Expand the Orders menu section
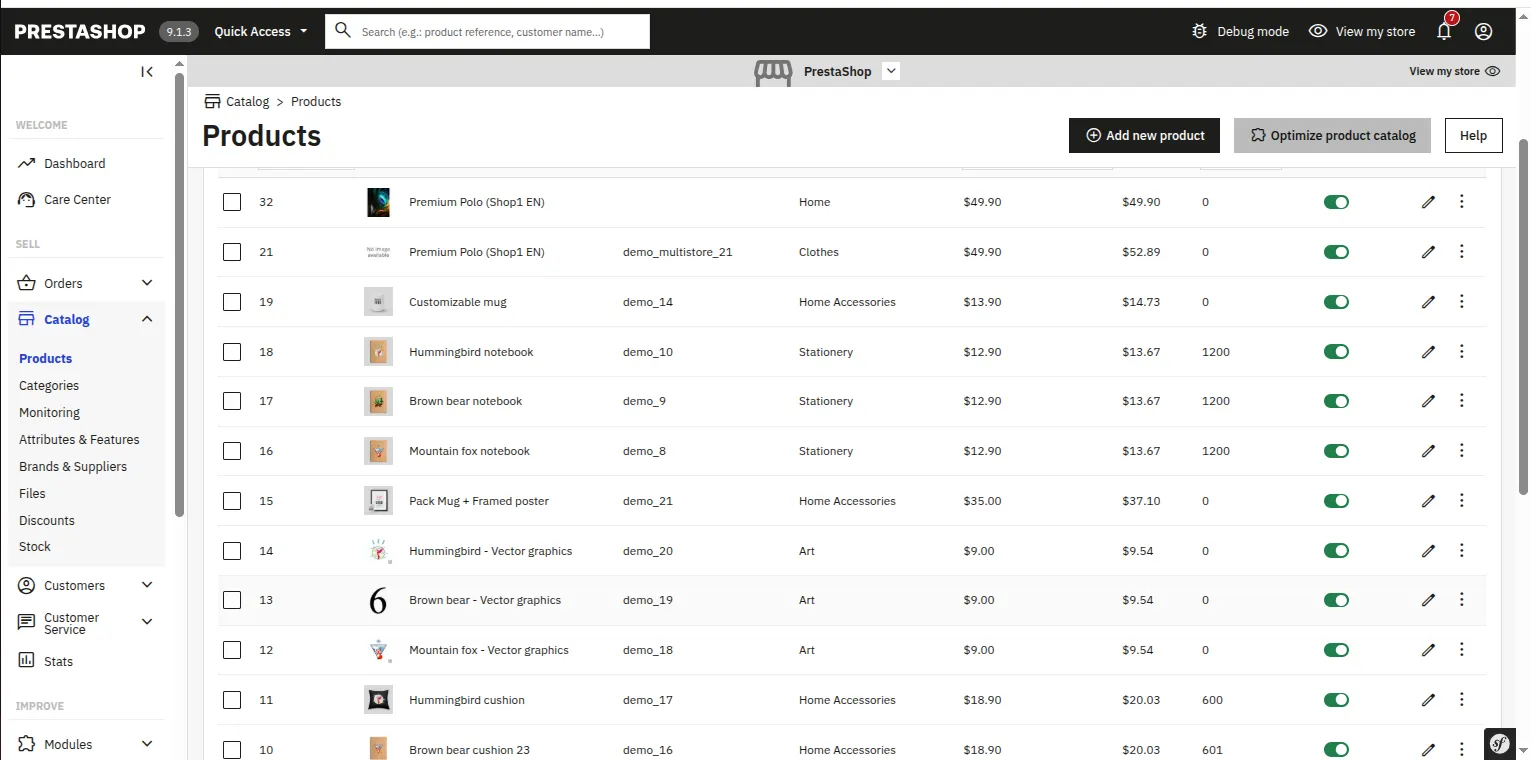 click(x=147, y=283)
